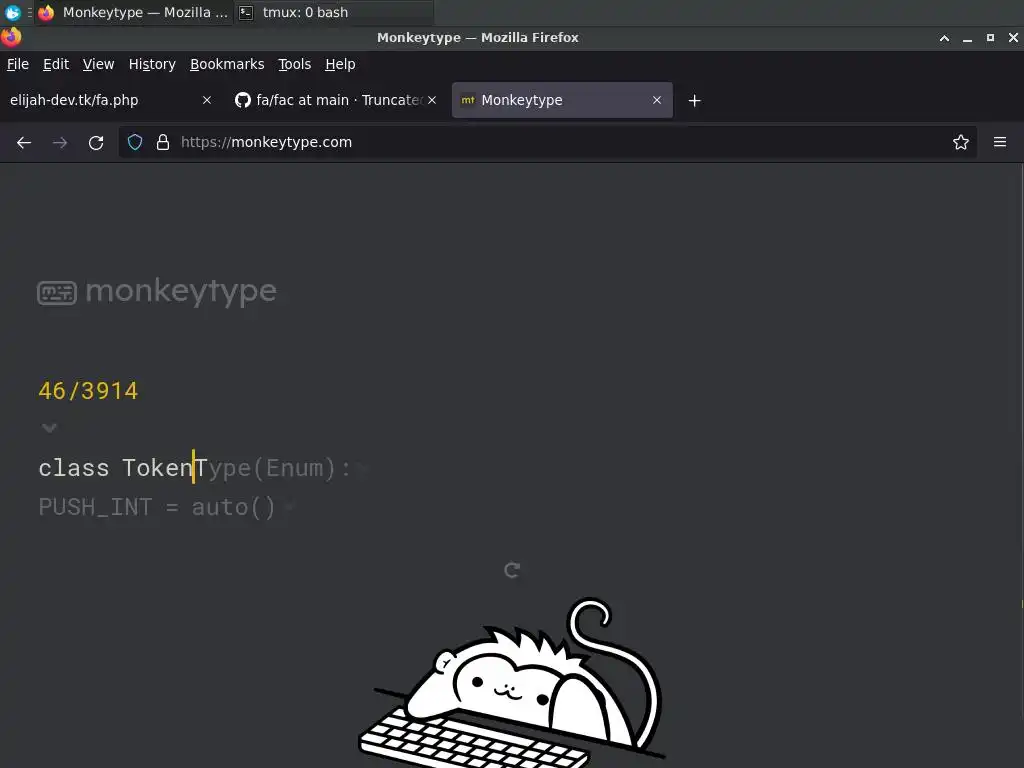Viewport: 1024px width, 768px height.
Task: Open the File menu
Action: [18, 64]
